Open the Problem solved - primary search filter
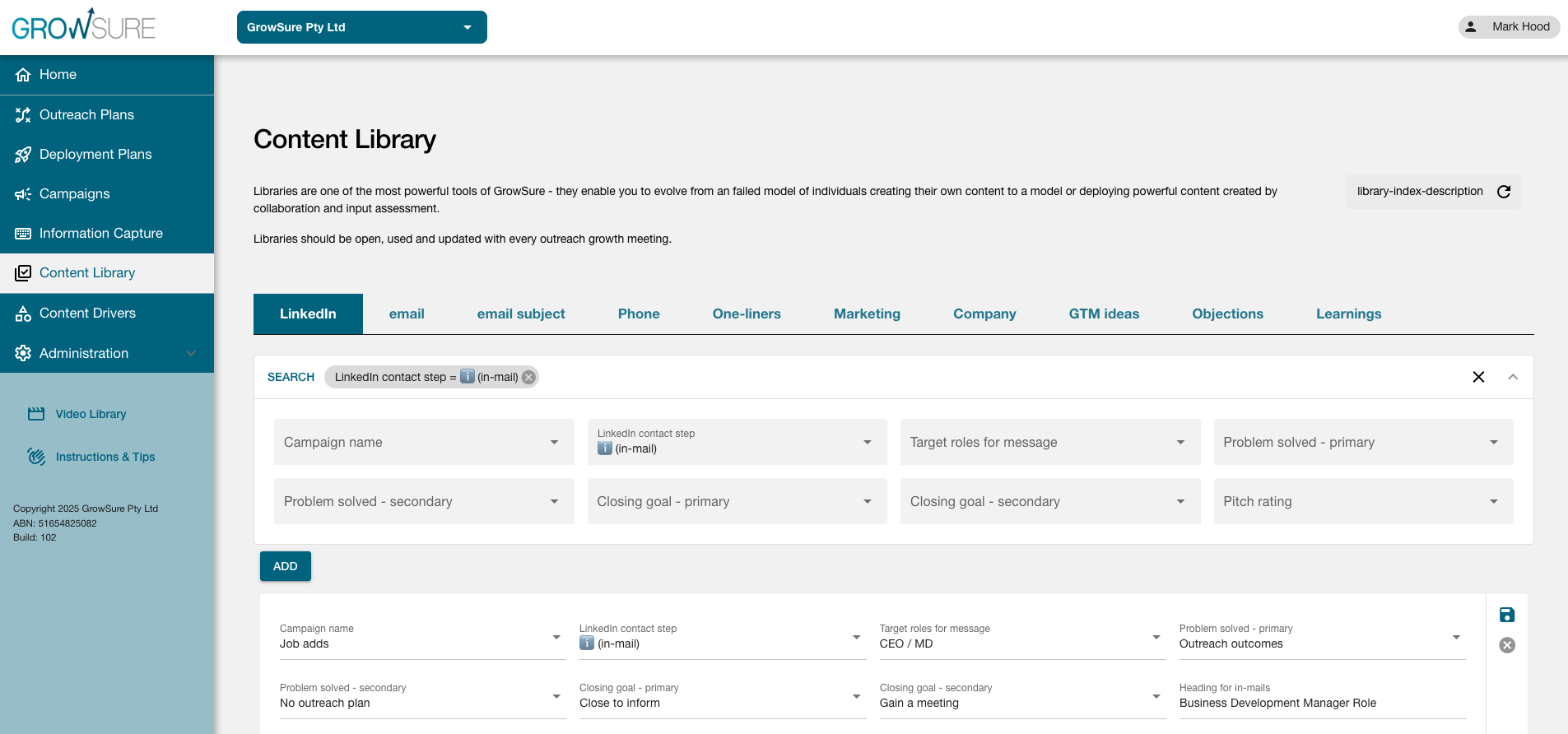Screen dimensions: 1568x734 coord(1363,442)
